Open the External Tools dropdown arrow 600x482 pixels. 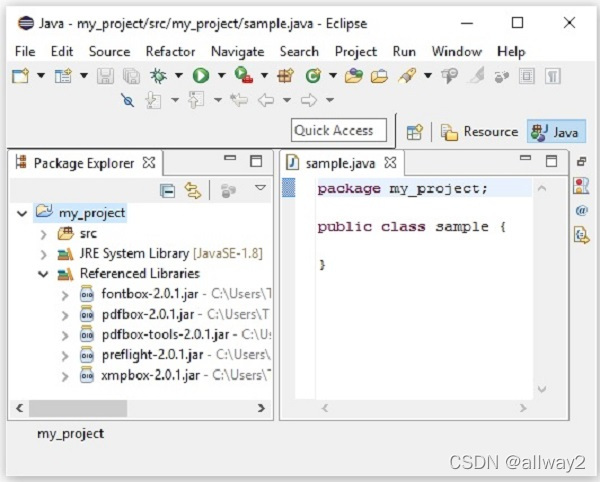264,75
